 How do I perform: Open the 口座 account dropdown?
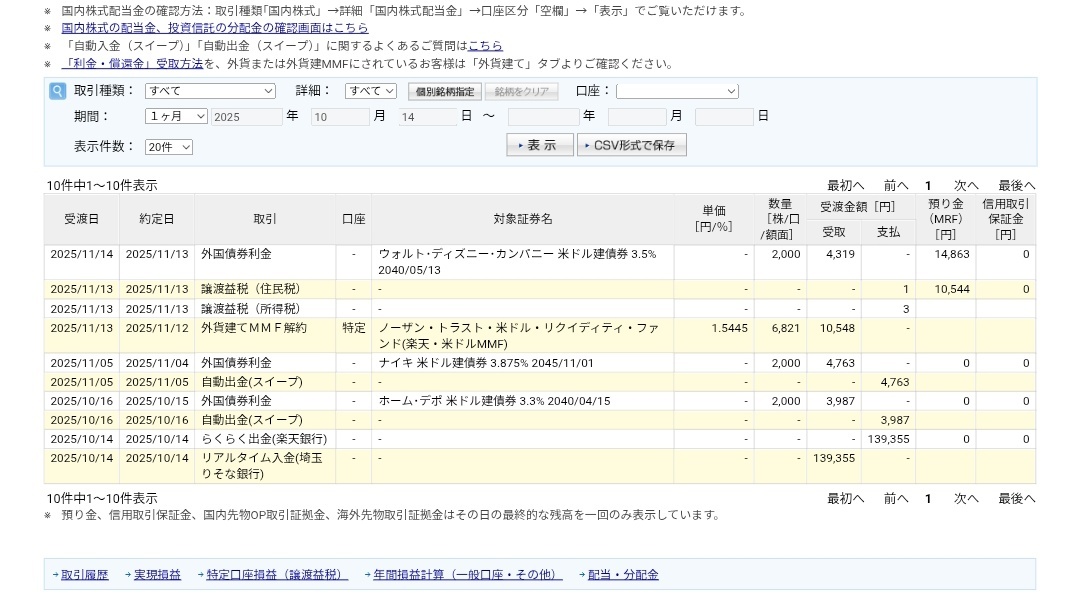point(677,91)
